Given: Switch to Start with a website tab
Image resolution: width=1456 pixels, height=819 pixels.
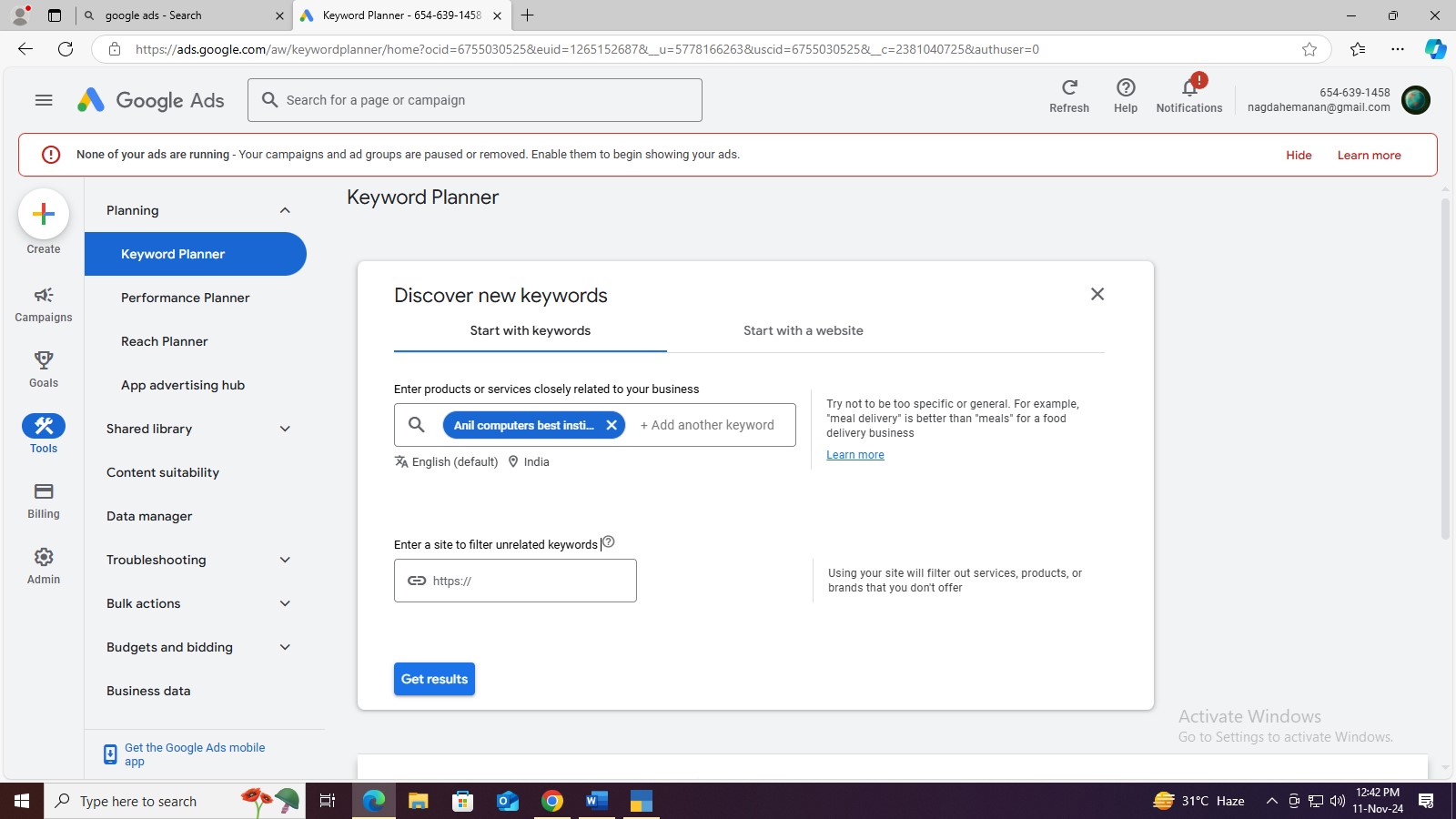Looking at the screenshot, I should pos(803,331).
